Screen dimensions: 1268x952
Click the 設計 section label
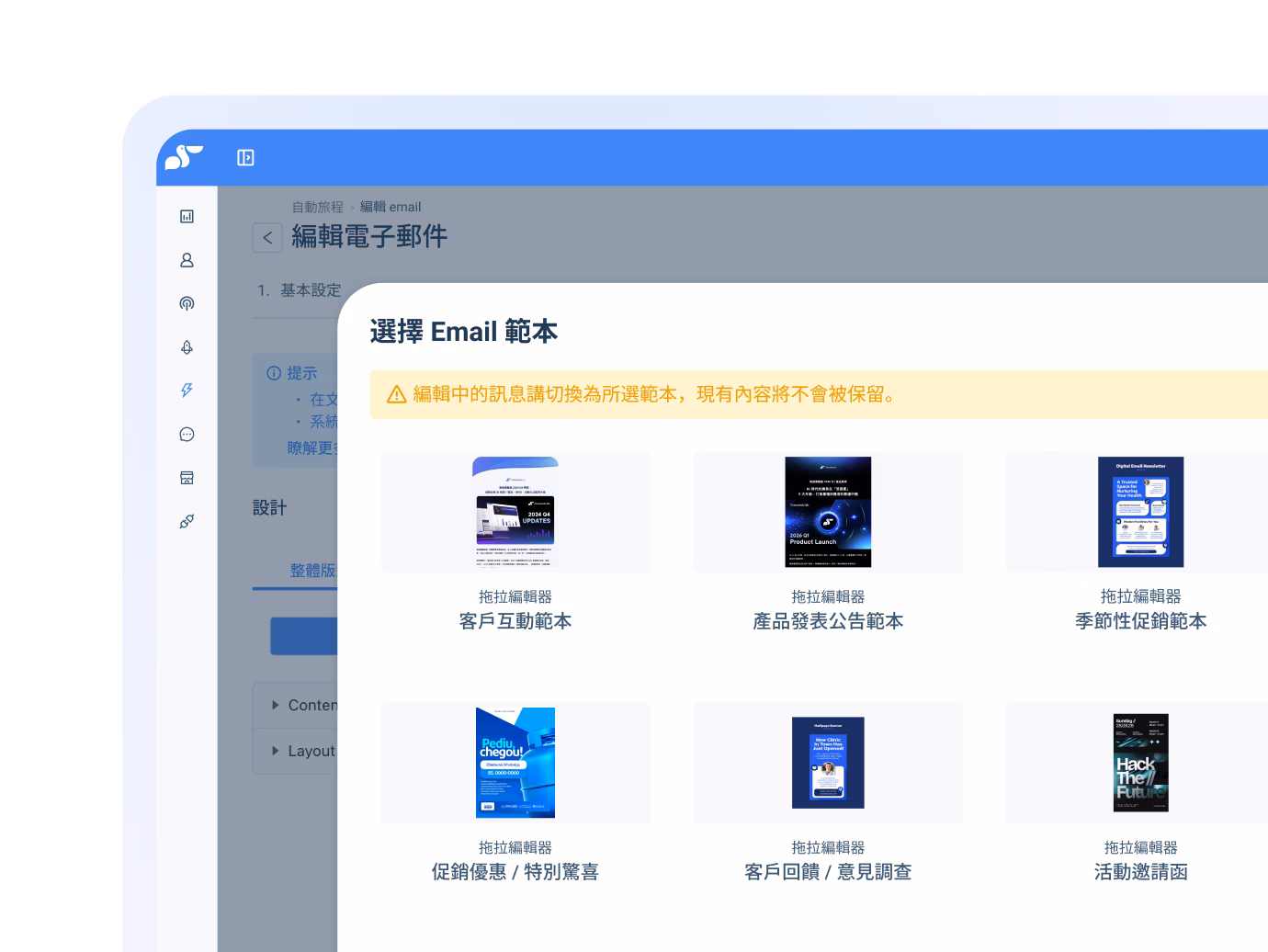point(269,508)
